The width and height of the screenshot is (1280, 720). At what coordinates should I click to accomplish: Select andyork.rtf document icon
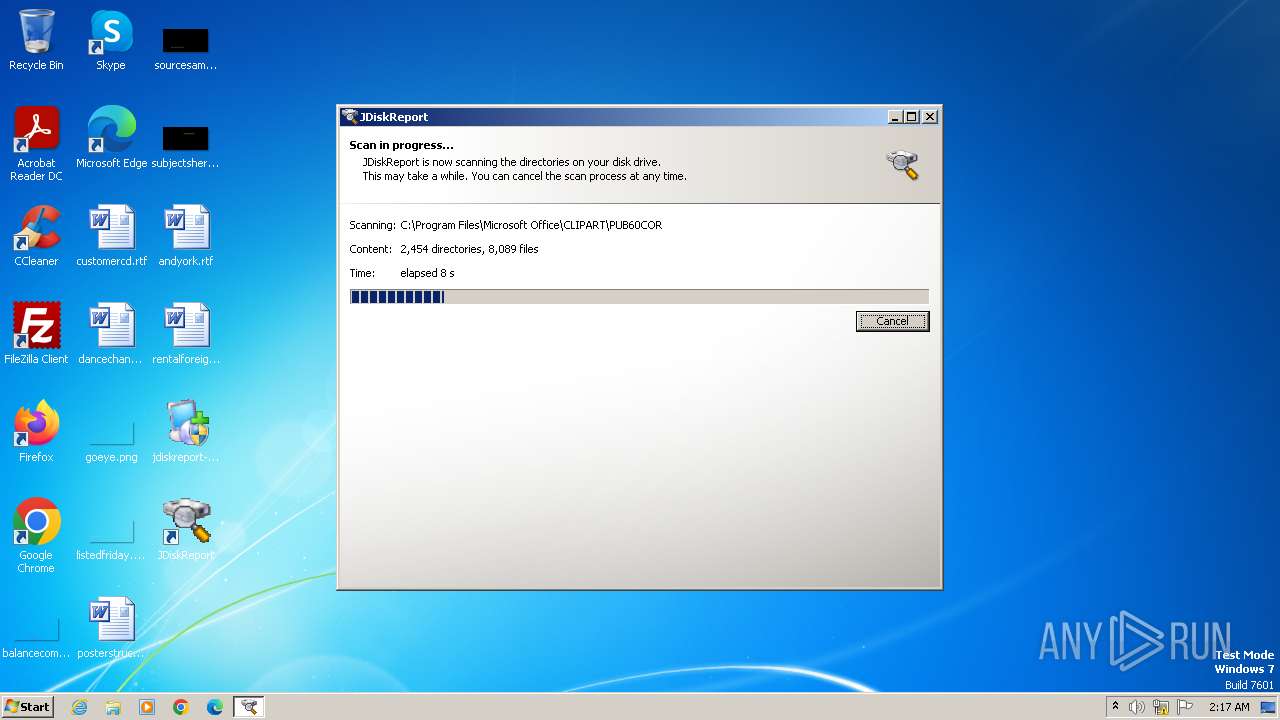(186, 236)
